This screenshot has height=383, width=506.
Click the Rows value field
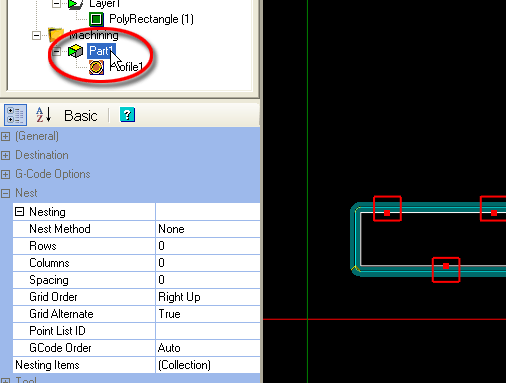tap(208, 246)
